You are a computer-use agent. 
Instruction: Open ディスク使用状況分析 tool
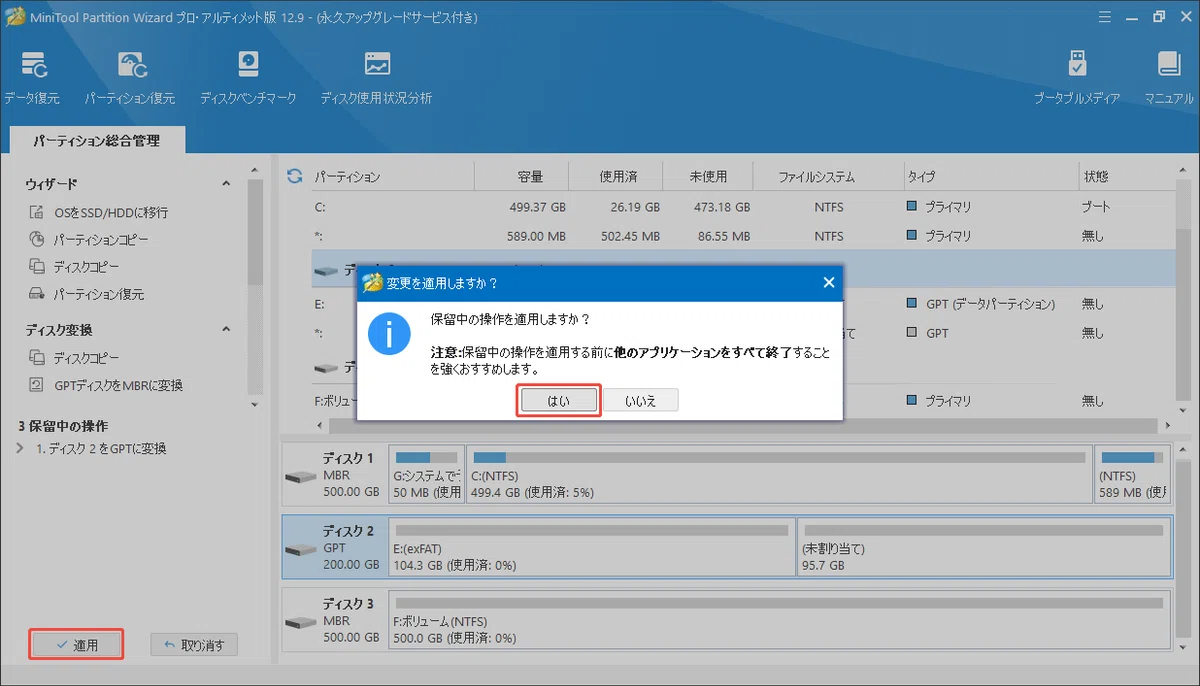[376, 77]
